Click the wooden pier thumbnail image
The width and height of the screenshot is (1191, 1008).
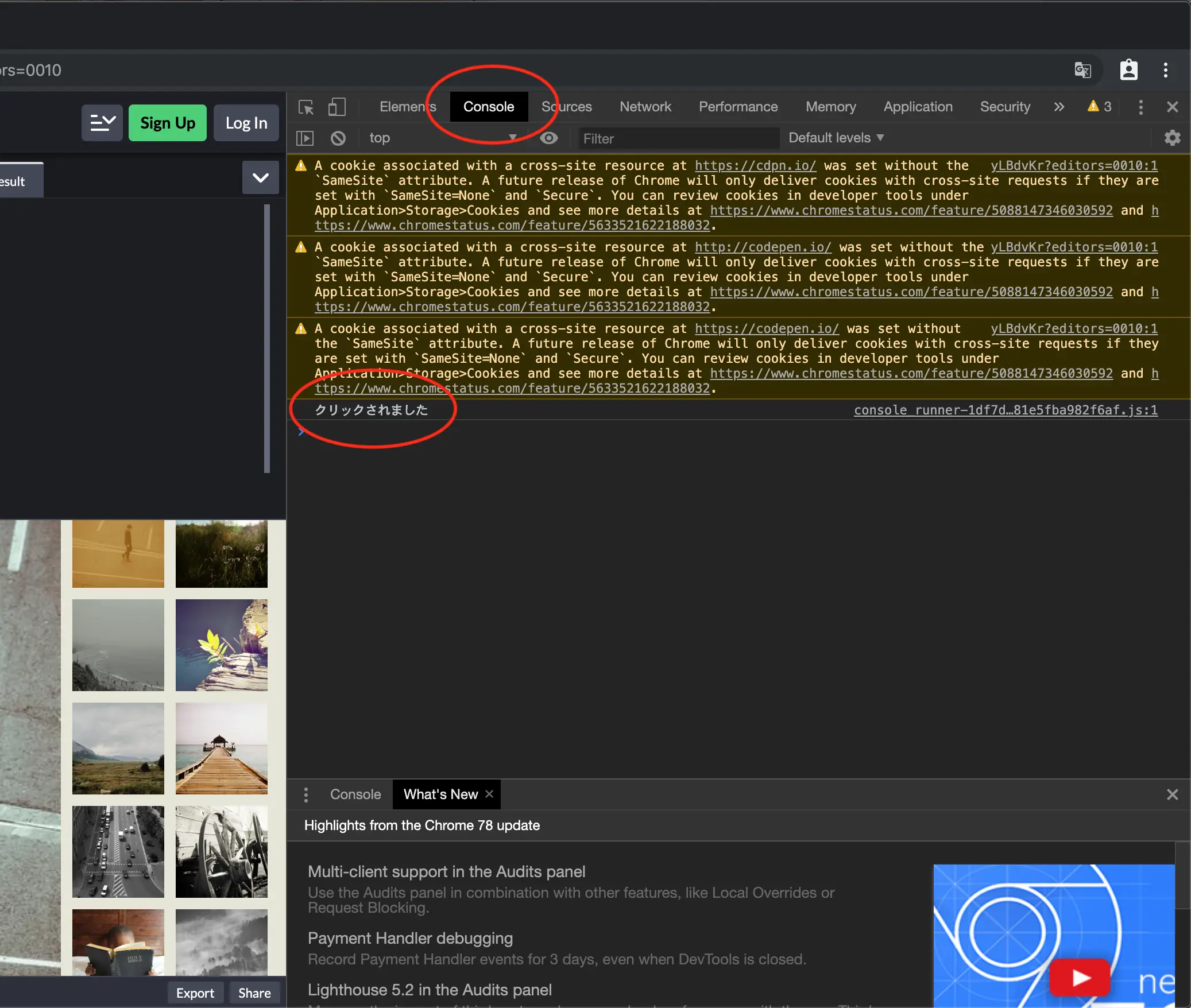(x=221, y=749)
